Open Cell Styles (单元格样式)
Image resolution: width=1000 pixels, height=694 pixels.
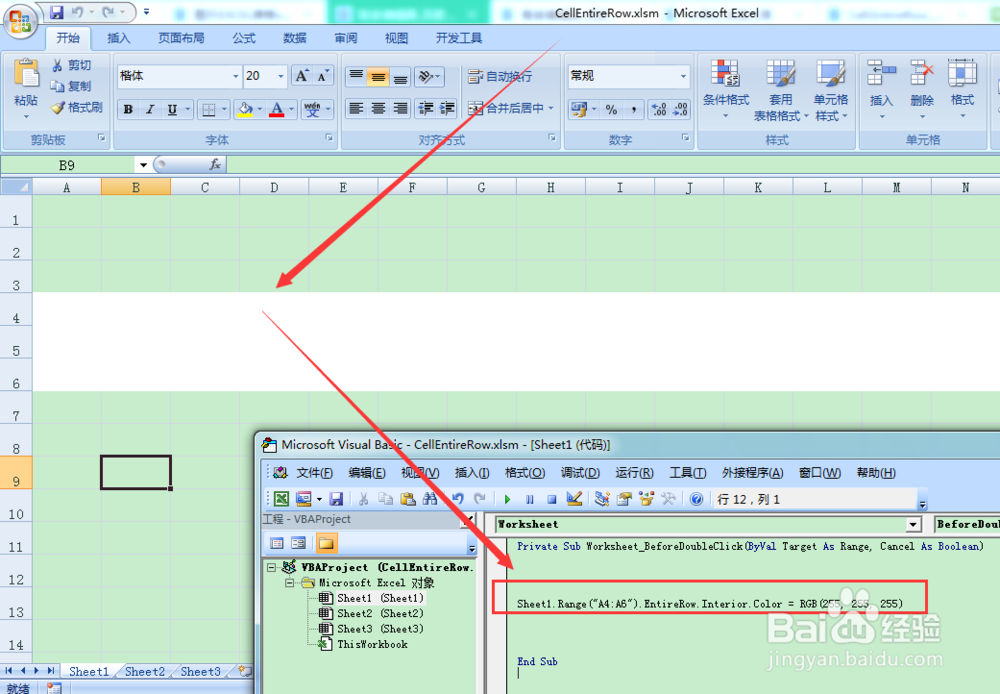[830, 90]
